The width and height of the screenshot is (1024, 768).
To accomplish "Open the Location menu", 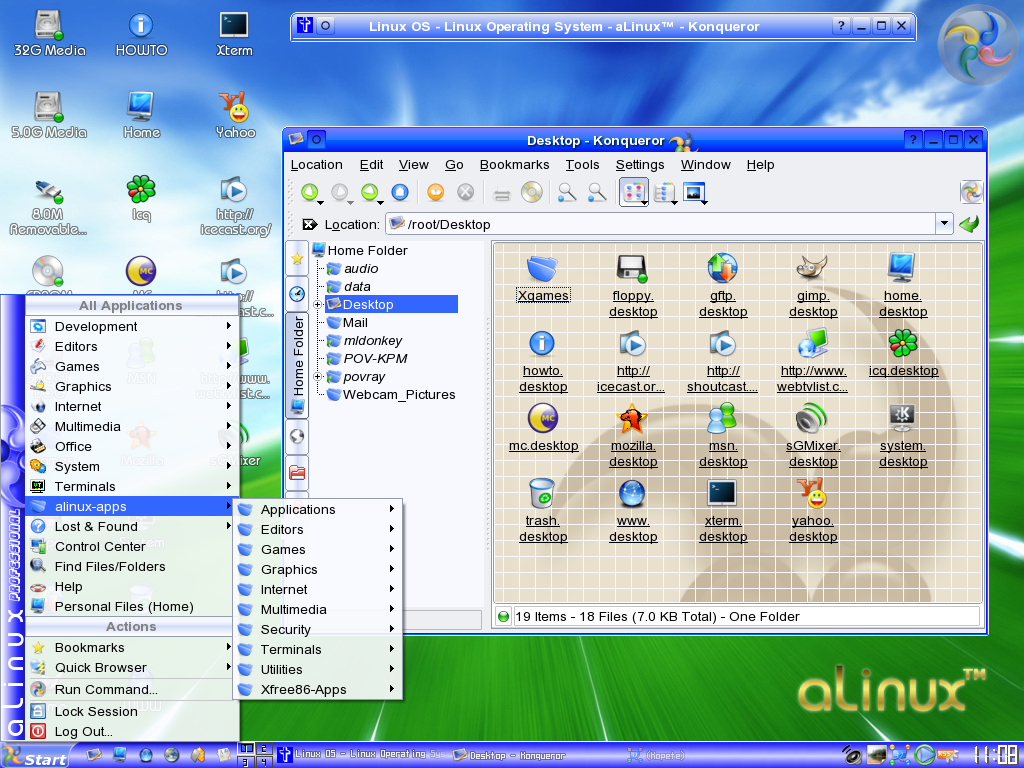I will (x=317, y=165).
